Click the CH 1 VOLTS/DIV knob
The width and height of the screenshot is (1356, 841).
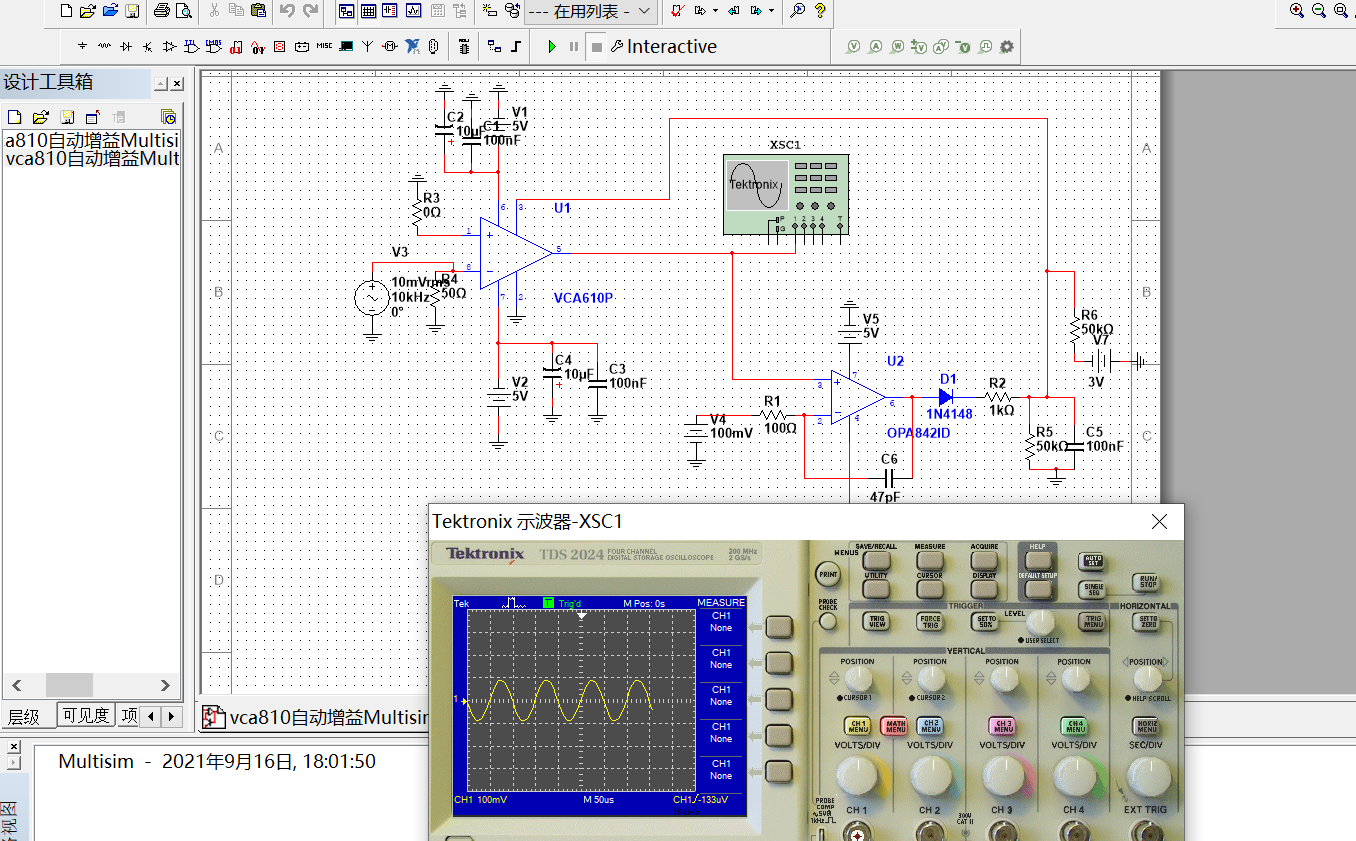point(856,776)
